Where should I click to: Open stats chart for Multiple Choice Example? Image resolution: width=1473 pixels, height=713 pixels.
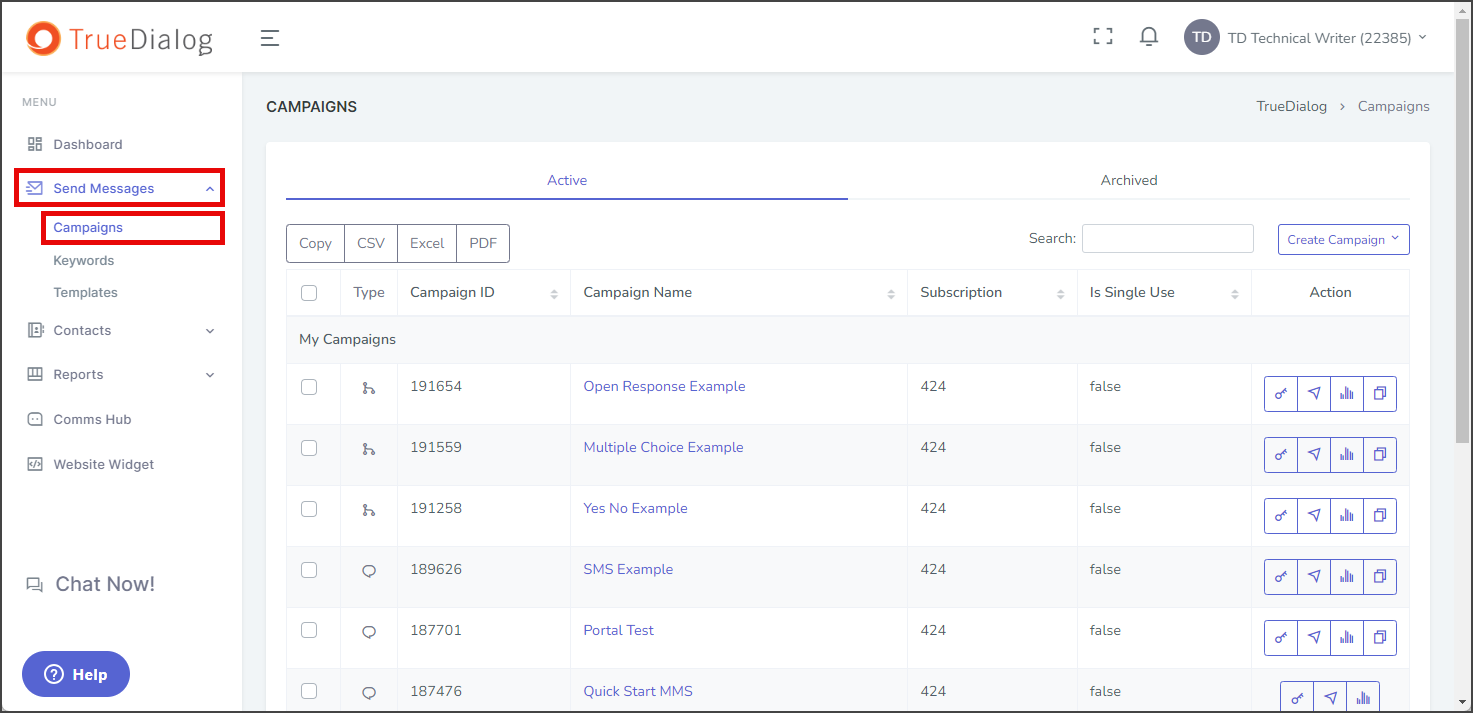point(1347,455)
